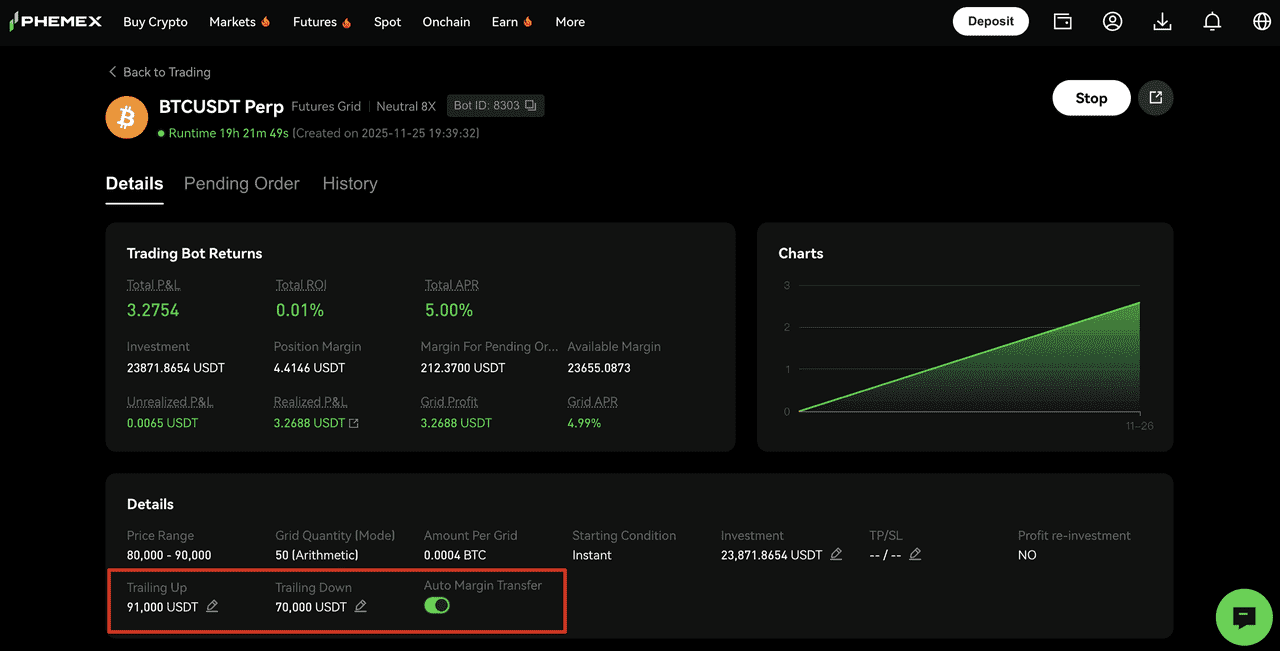Switch to the Pending Order tab
The width and height of the screenshot is (1280, 651).
pyautogui.click(x=241, y=184)
